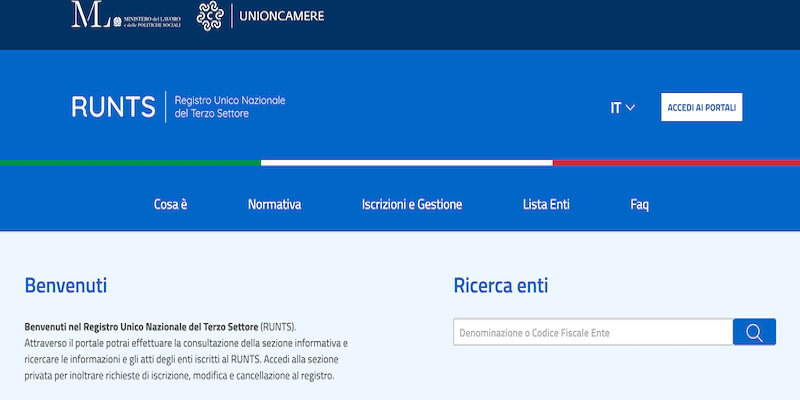The width and height of the screenshot is (800, 400).
Task: Expand the IT language dropdown
Action: pos(622,108)
